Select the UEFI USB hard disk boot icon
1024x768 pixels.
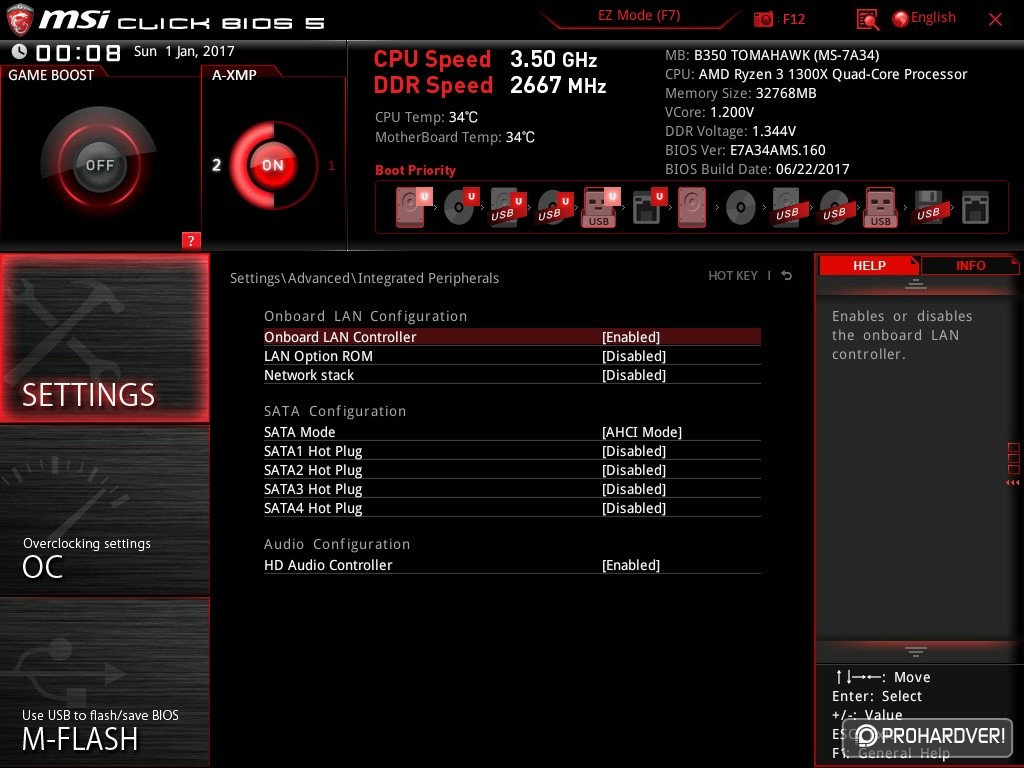pyautogui.click(x=507, y=207)
